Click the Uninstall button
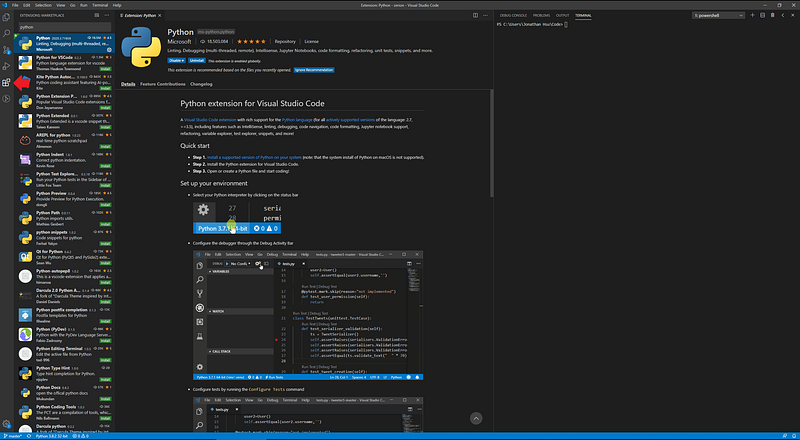Viewport: 800px width, 440px height. (196, 61)
